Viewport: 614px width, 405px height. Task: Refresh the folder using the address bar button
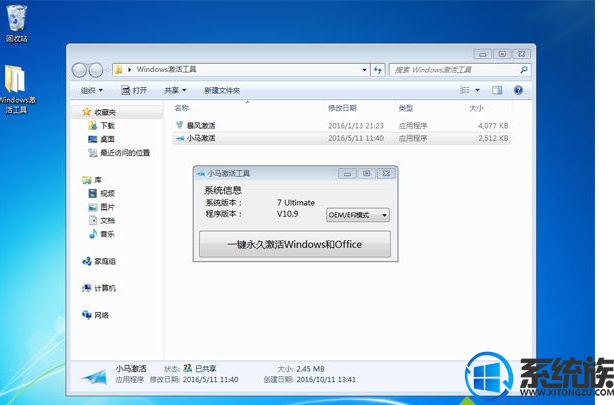[378, 70]
